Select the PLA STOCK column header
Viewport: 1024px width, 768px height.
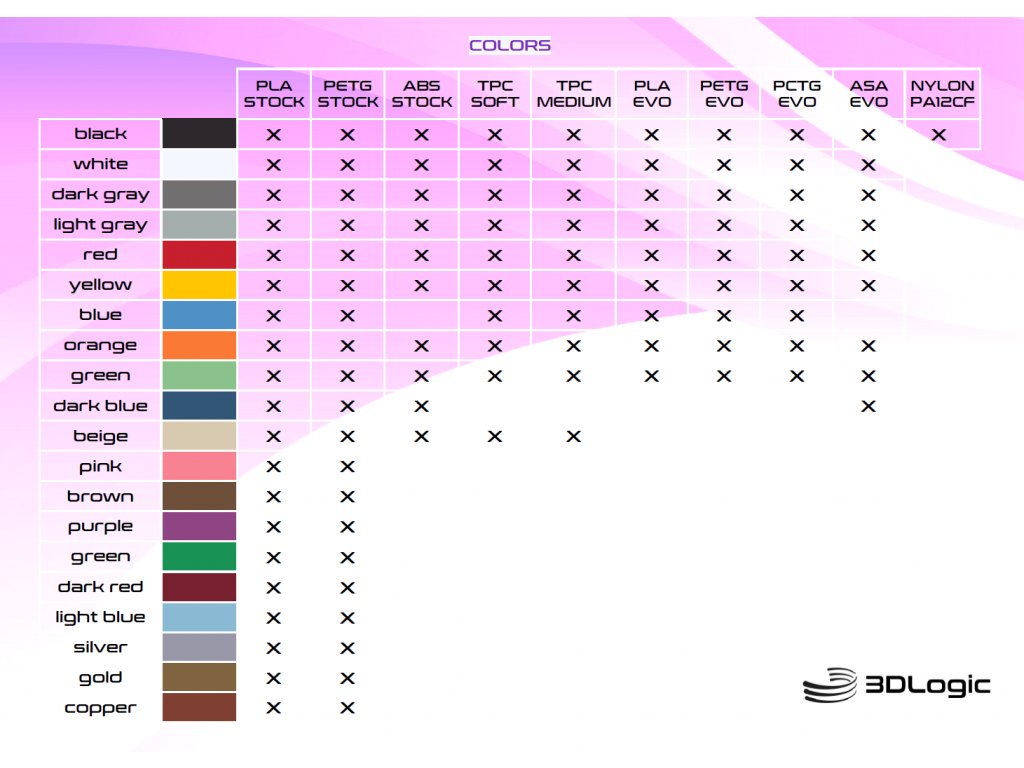point(274,94)
